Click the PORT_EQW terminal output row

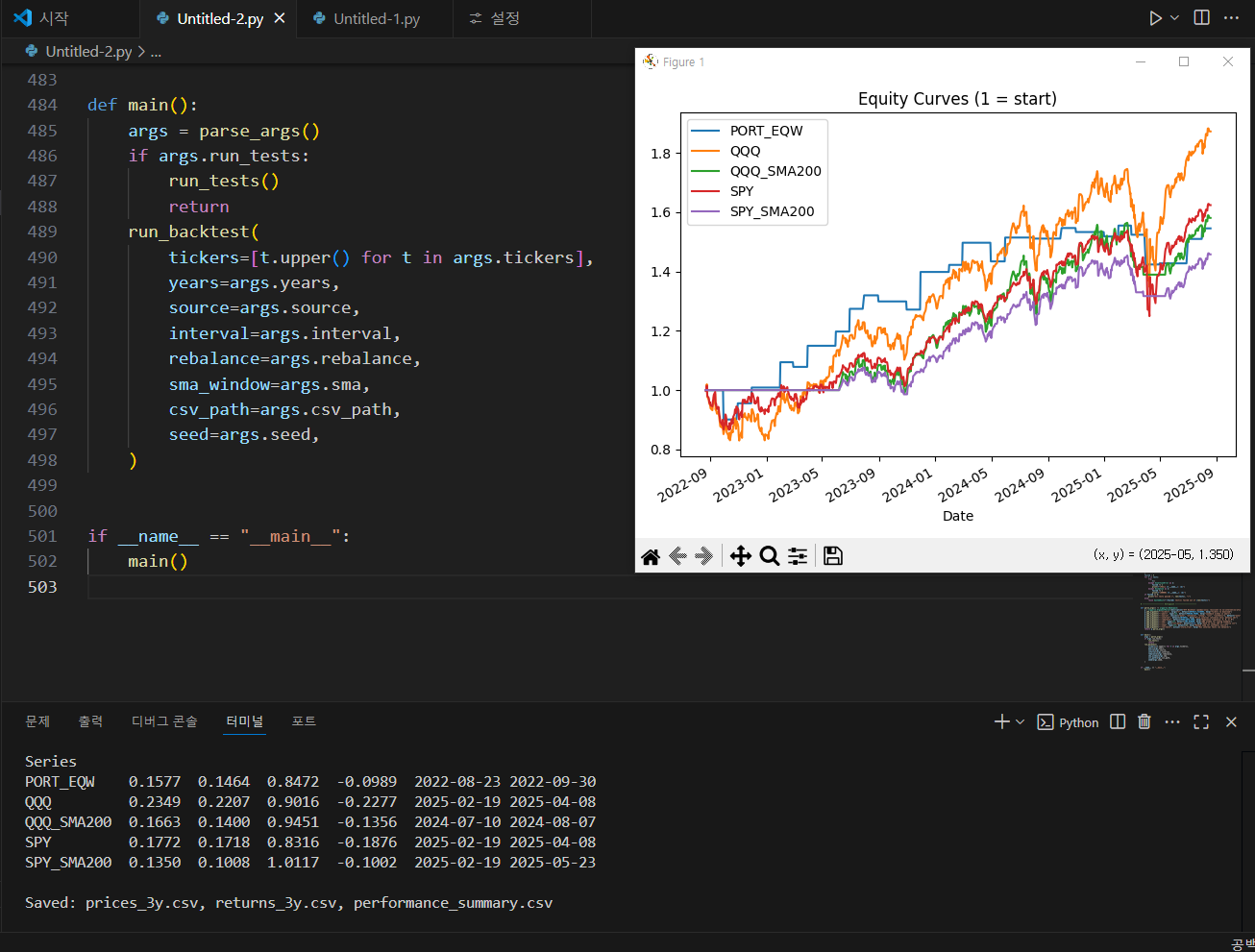tap(310, 782)
